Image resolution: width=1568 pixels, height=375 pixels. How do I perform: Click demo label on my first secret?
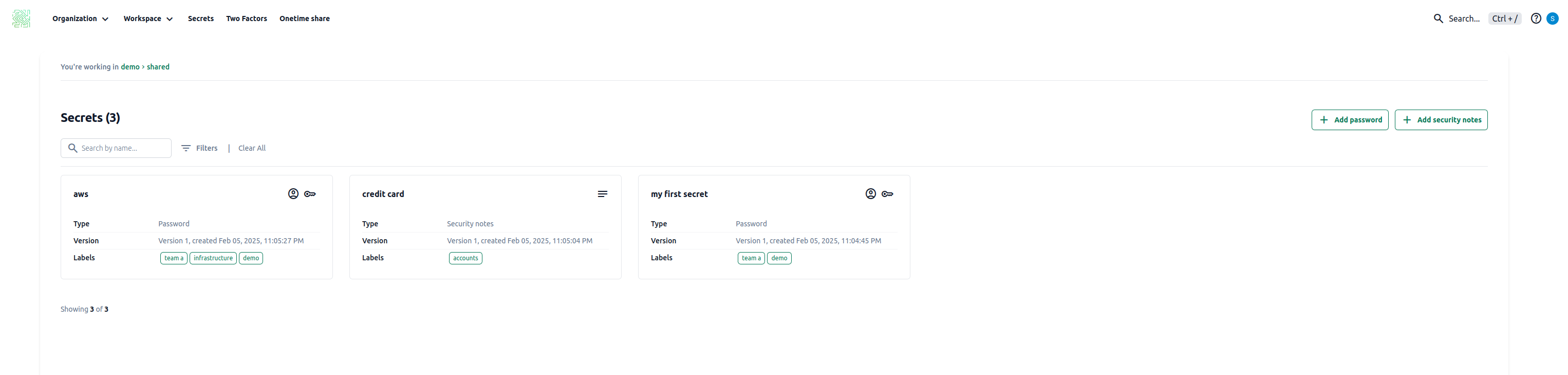click(x=779, y=259)
